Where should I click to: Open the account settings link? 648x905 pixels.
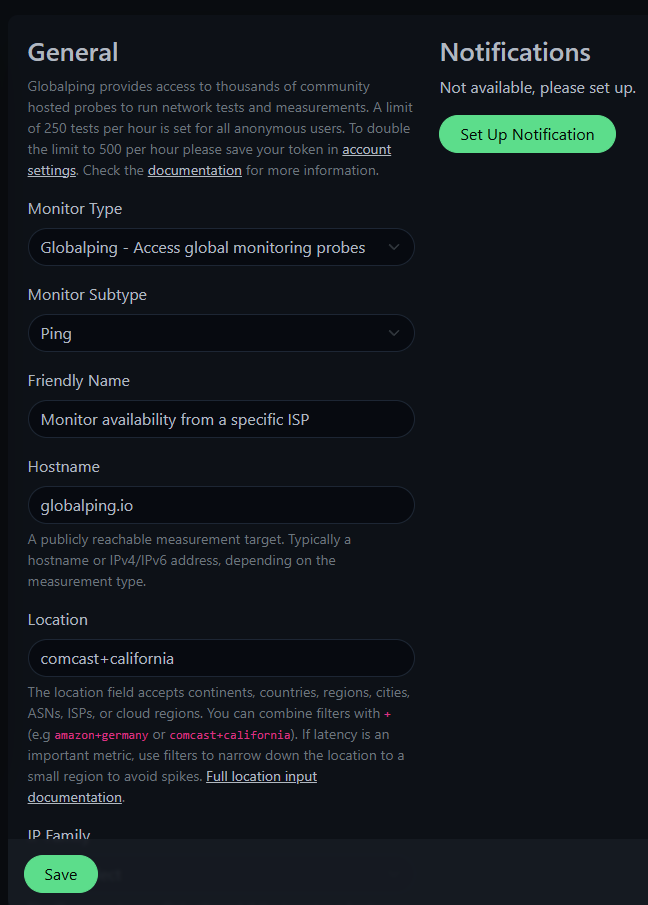pyautogui.click(x=366, y=150)
